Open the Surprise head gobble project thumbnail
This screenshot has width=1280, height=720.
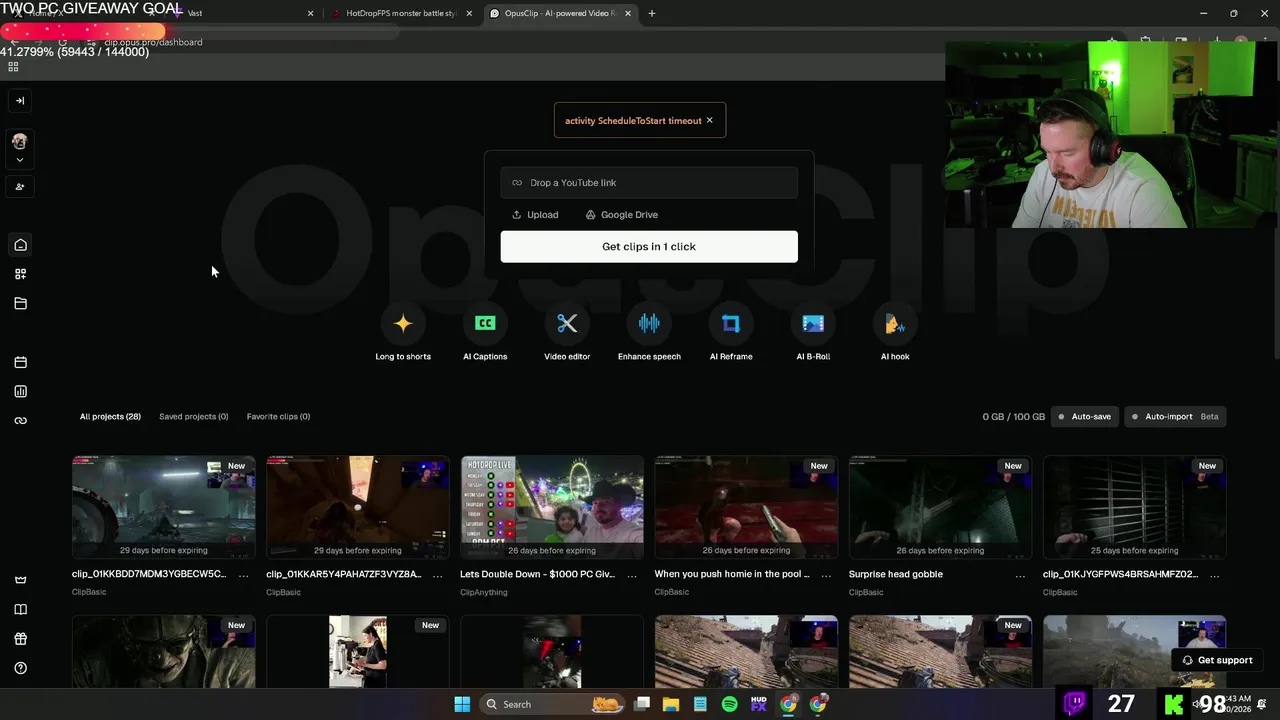(940, 507)
